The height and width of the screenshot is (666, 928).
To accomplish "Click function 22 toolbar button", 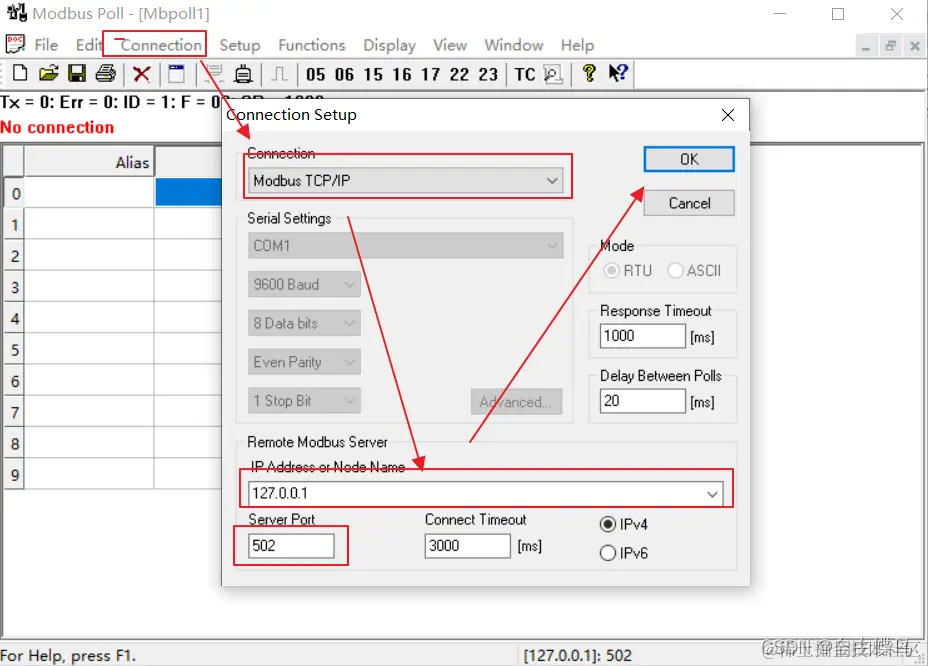I will click(x=459, y=75).
